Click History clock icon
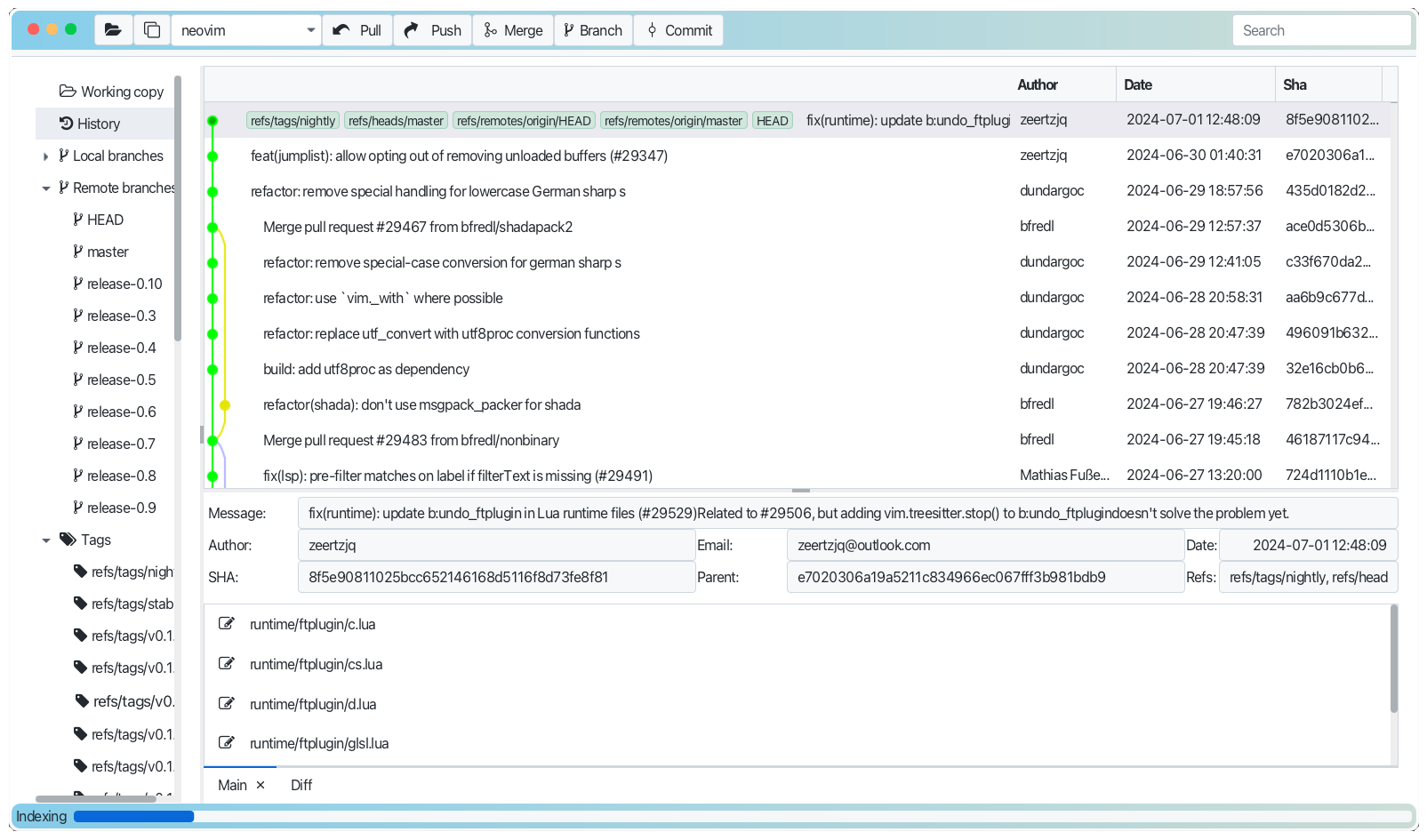This screenshot has height=840, width=1427. click(66, 123)
